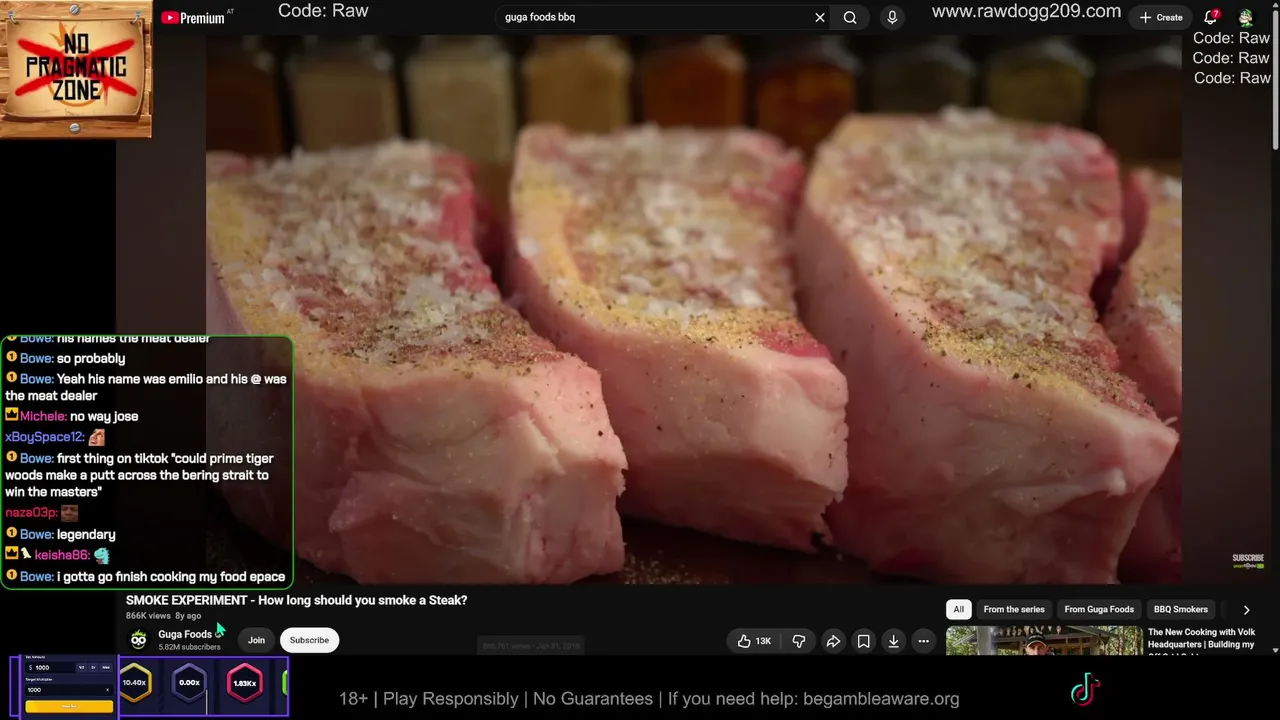Select the From the series chip
Viewport: 1280px width, 720px height.
pos(1014,609)
